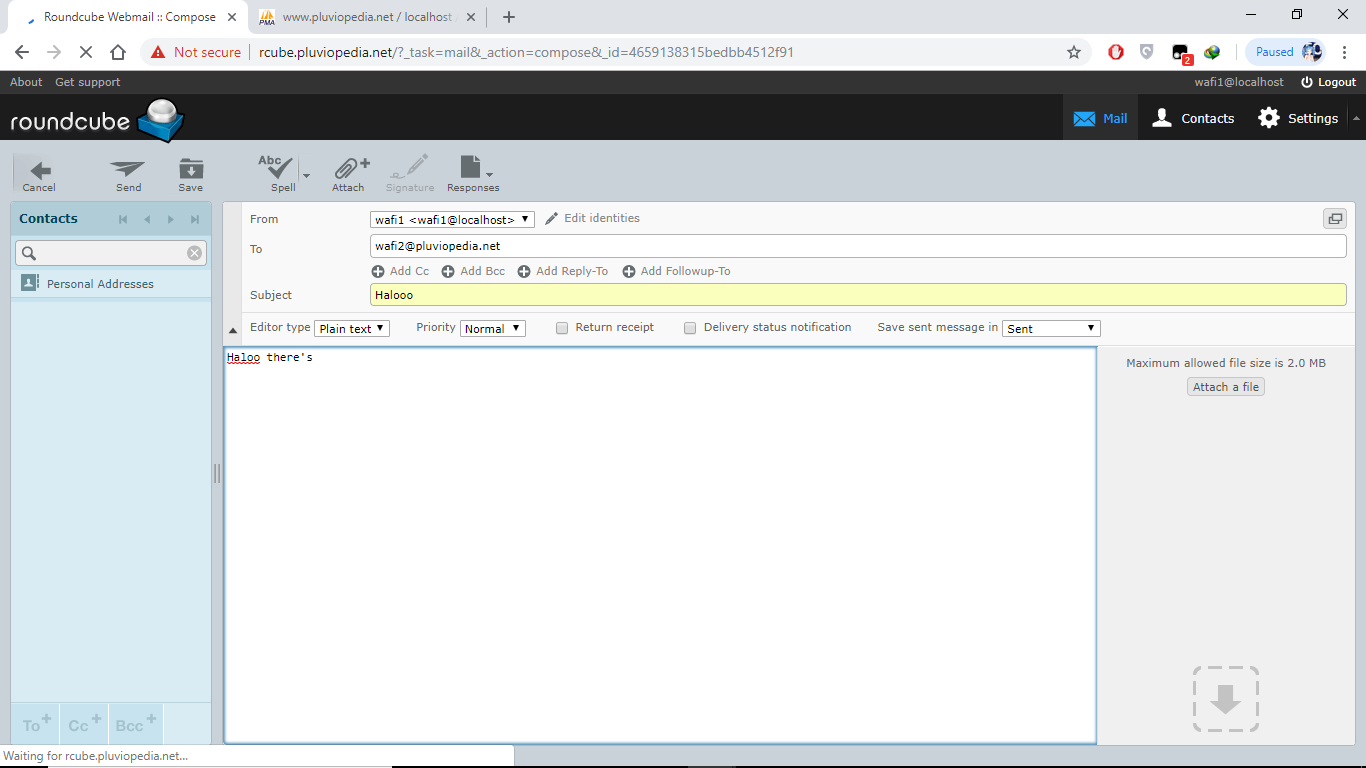Enable Delivery status notification checkbox
Image resolution: width=1366 pixels, height=768 pixels.
[690, 328]
